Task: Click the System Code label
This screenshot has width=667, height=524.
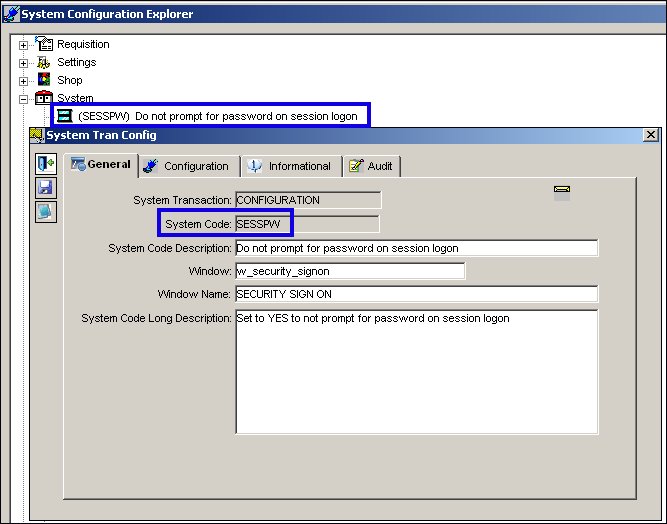Action: point(198,224)
